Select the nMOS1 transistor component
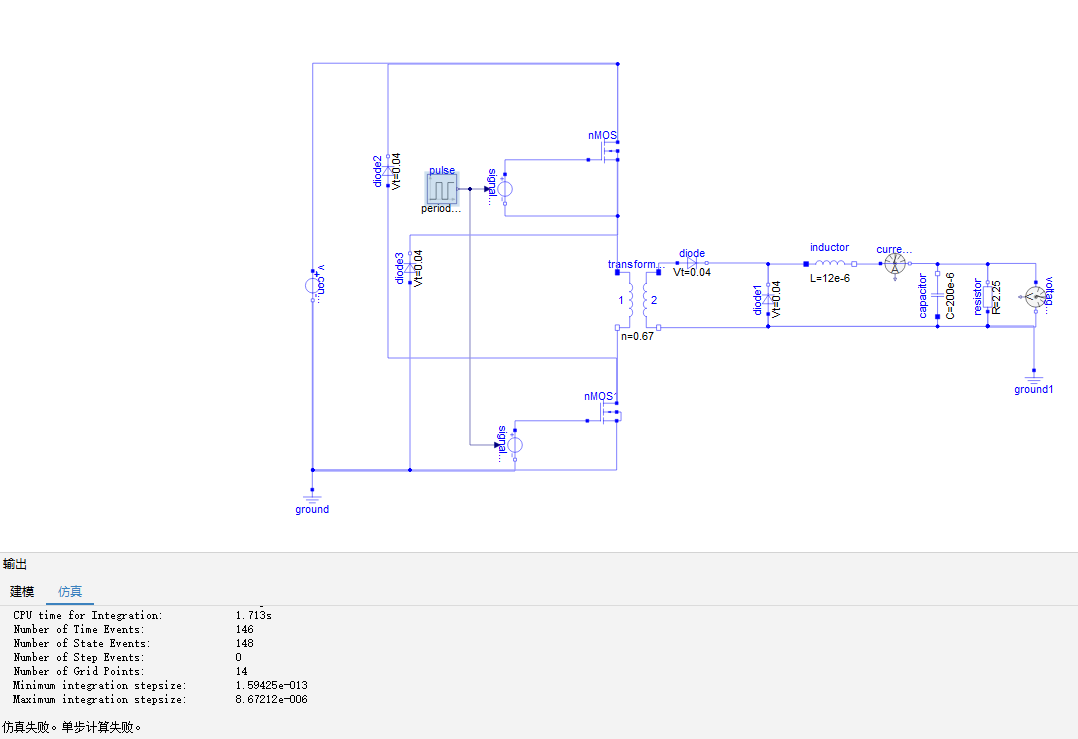The image size is (1078, 739). pyautogui.click(x=604, y=413)
